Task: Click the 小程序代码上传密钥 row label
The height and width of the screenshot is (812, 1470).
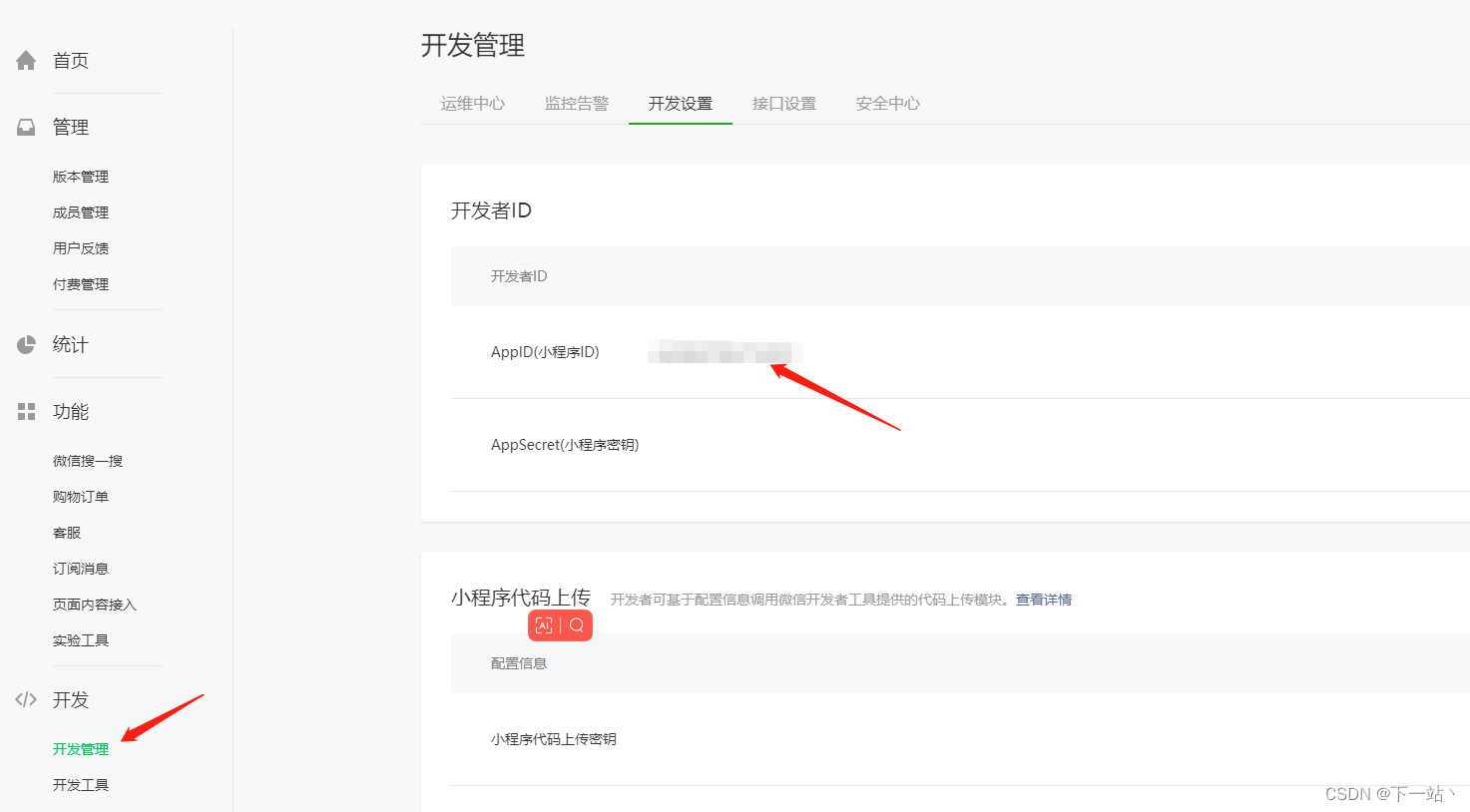Action: click(554, 739)
